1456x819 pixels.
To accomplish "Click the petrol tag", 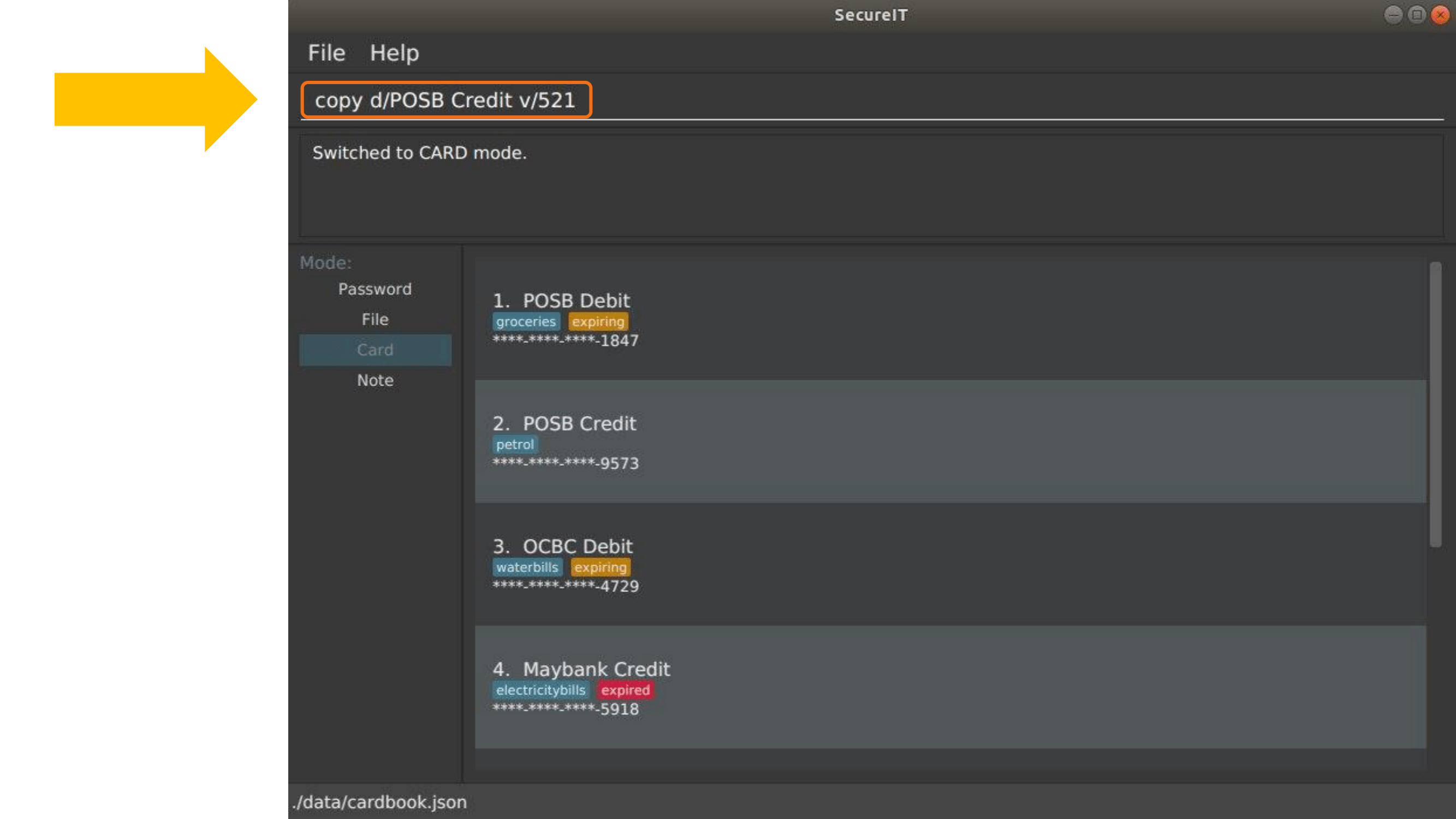I will [514, 444].
